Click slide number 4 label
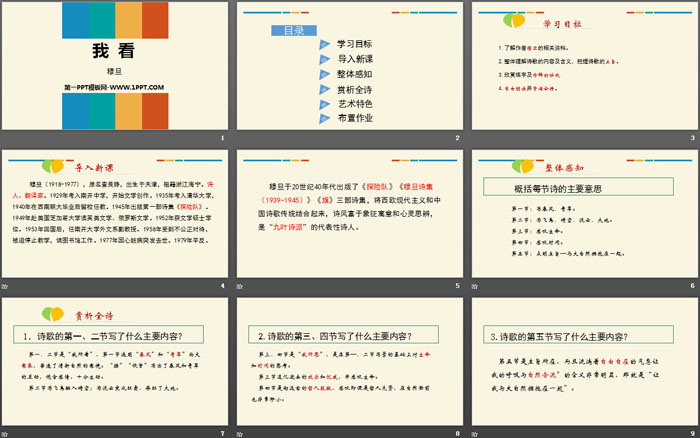The image size is (700, 438). pos(222,286)
